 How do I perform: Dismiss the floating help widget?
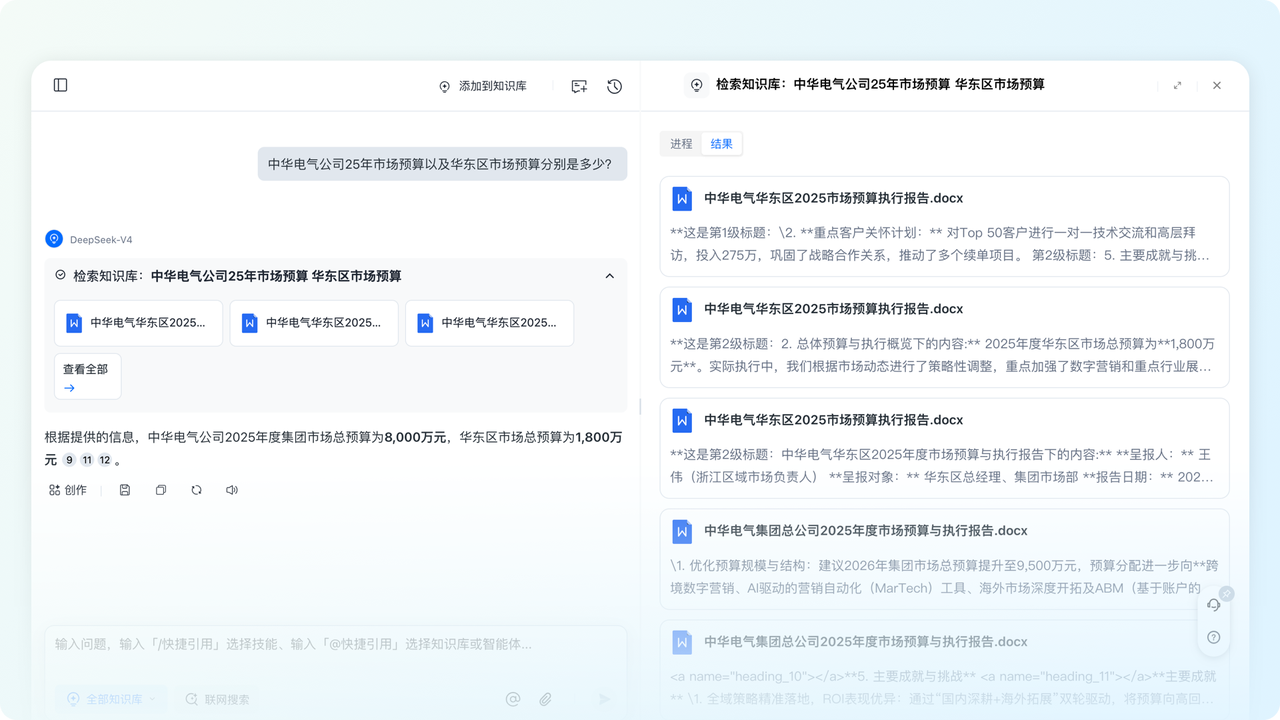point(1227,594)
